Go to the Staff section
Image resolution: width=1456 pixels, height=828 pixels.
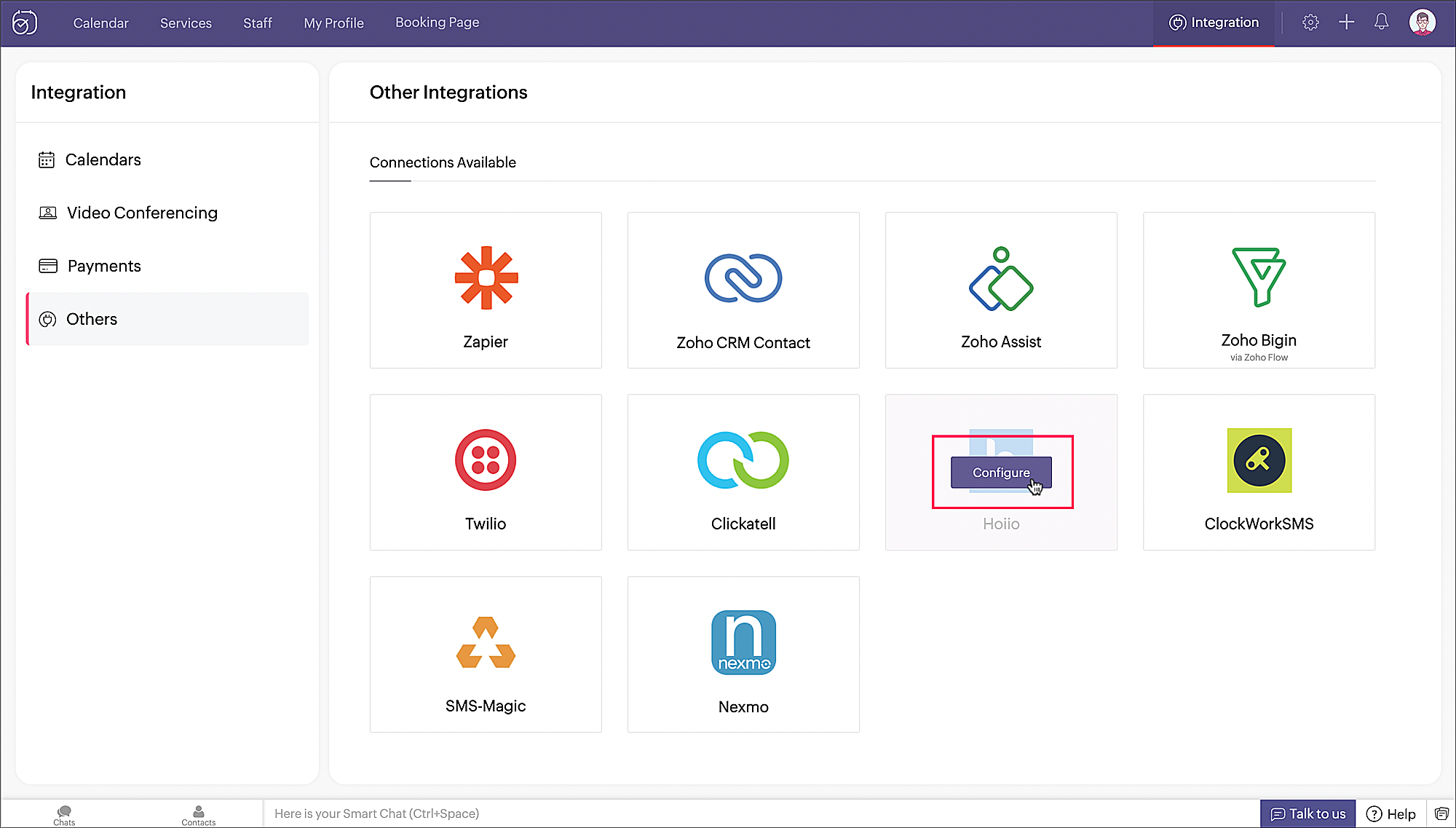(x=258, y=23)
